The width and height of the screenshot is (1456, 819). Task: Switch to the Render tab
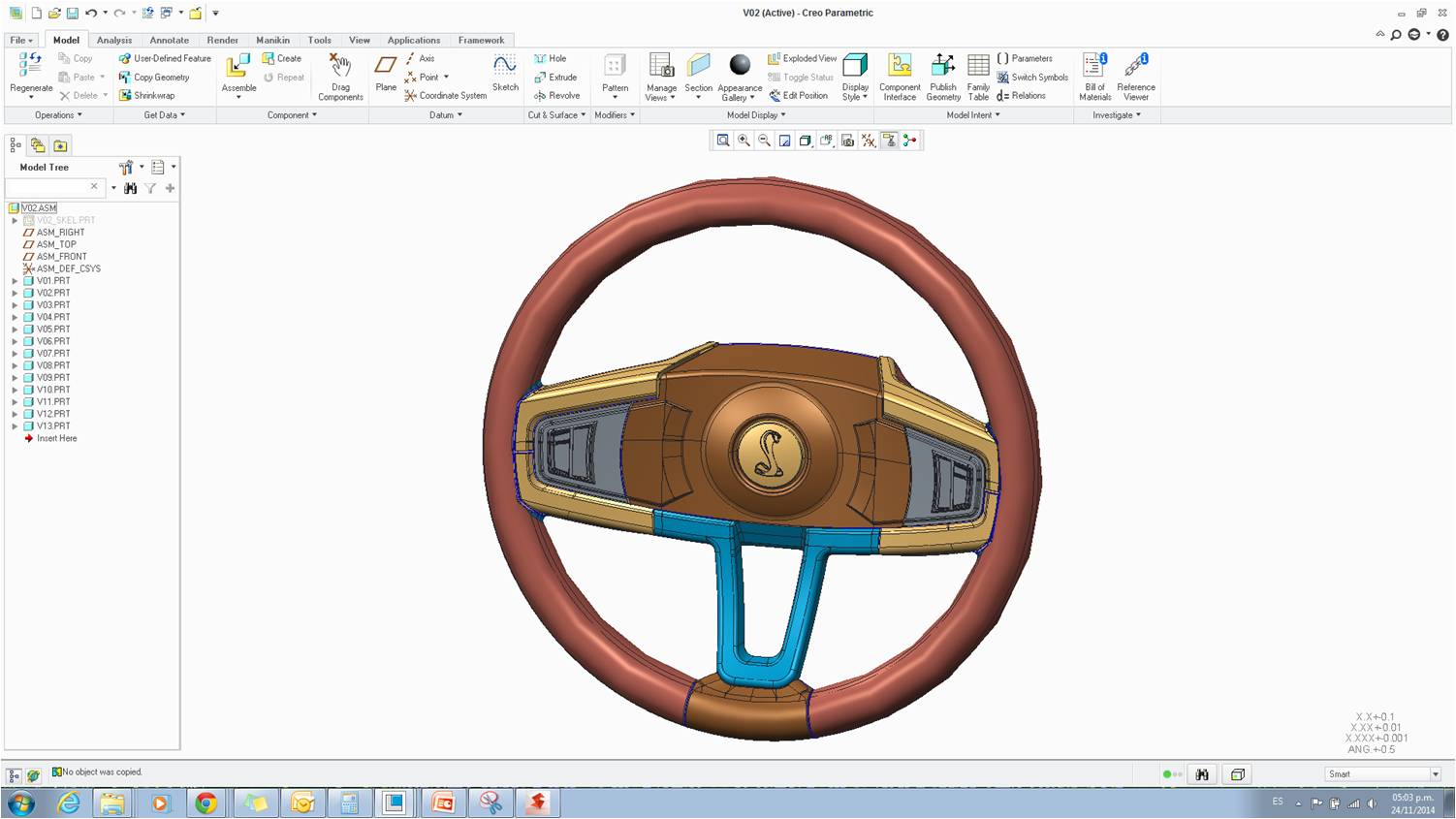(223, 40)
